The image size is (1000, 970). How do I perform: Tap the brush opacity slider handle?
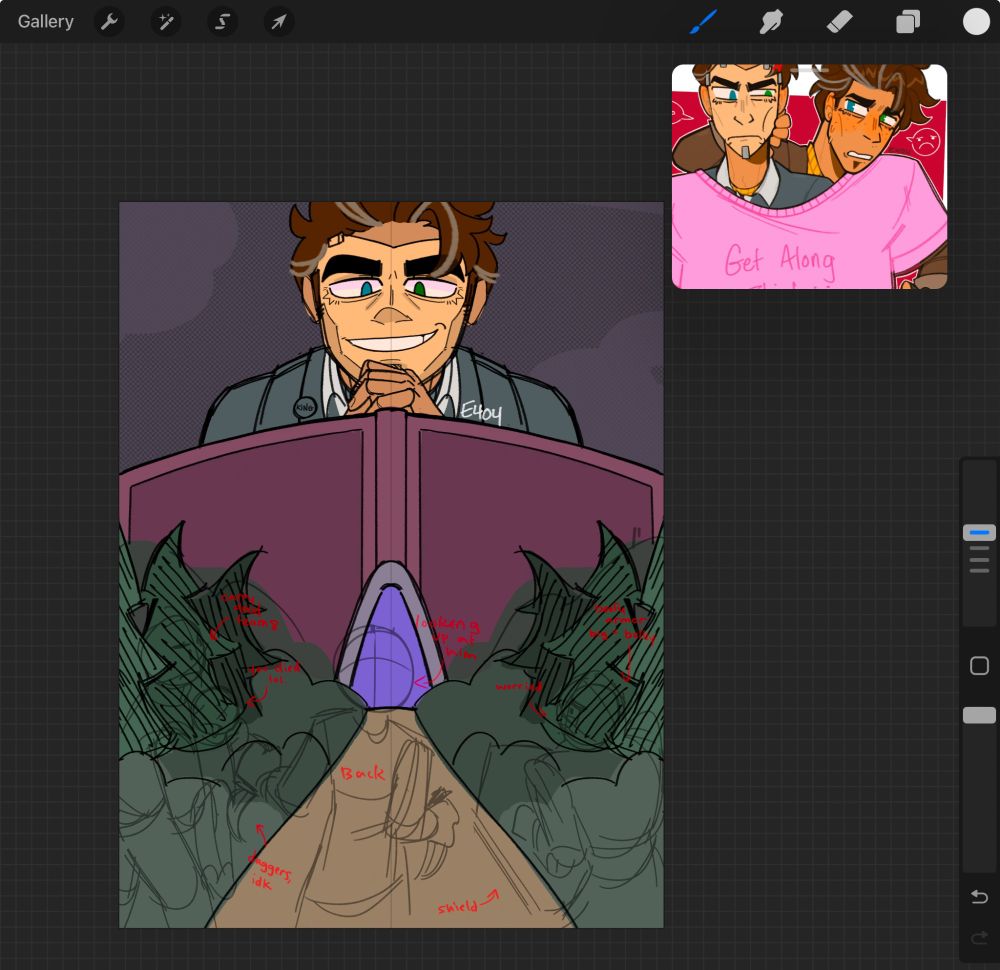pos(979,716)
